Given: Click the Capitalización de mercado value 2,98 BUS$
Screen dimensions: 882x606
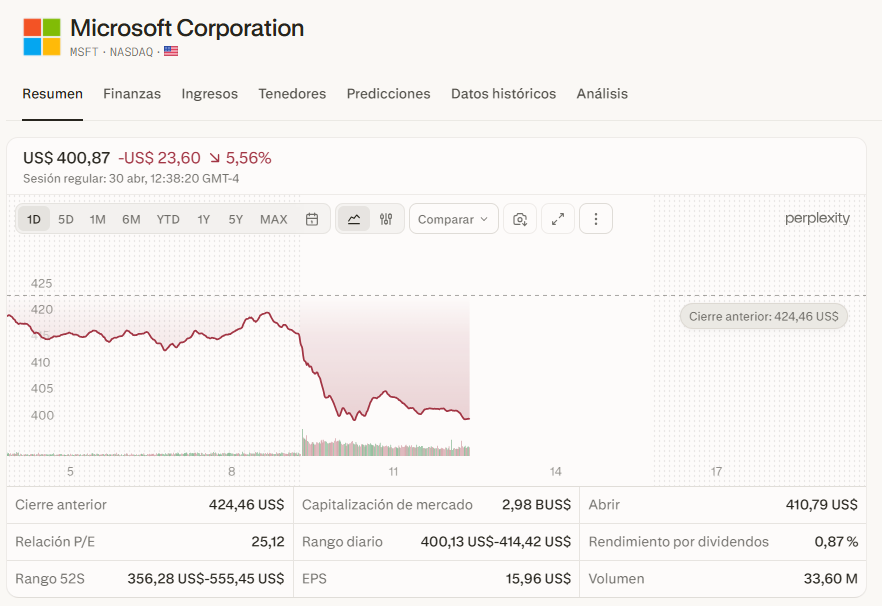Looking at the screenshot, I should point(536,505).
